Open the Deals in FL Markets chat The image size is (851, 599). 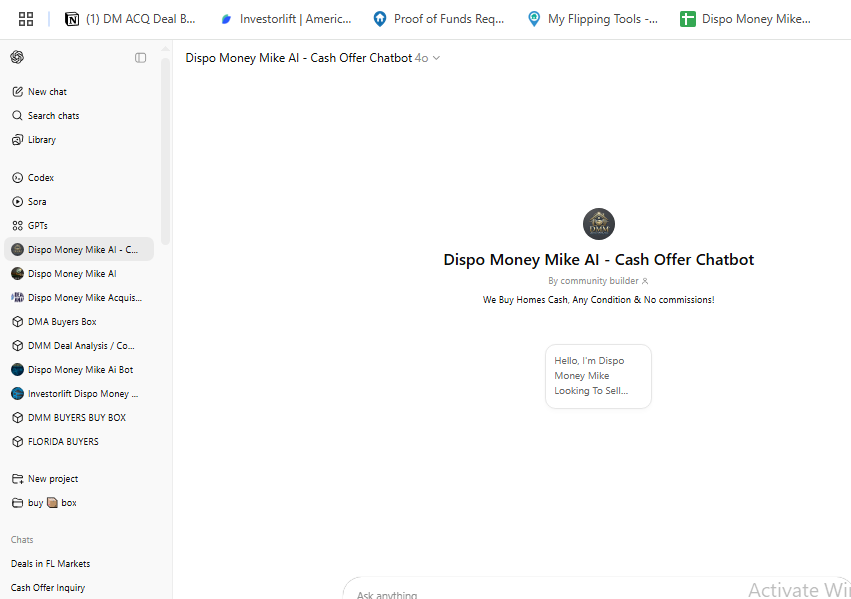point(79,563)
